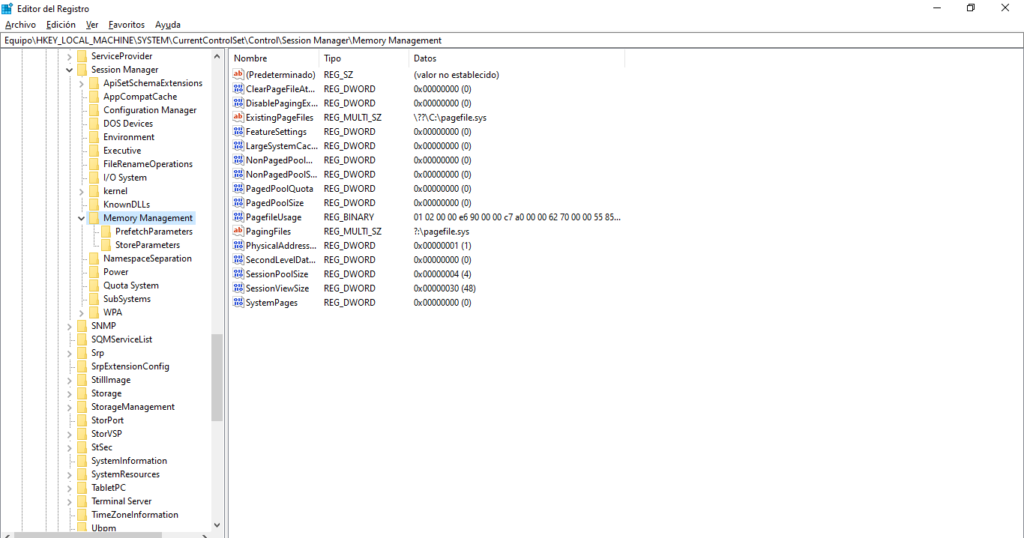Expand the SNMP key in tree
Image resolution: width=1024 pixels, height=538 pixels.
(69, 326)
